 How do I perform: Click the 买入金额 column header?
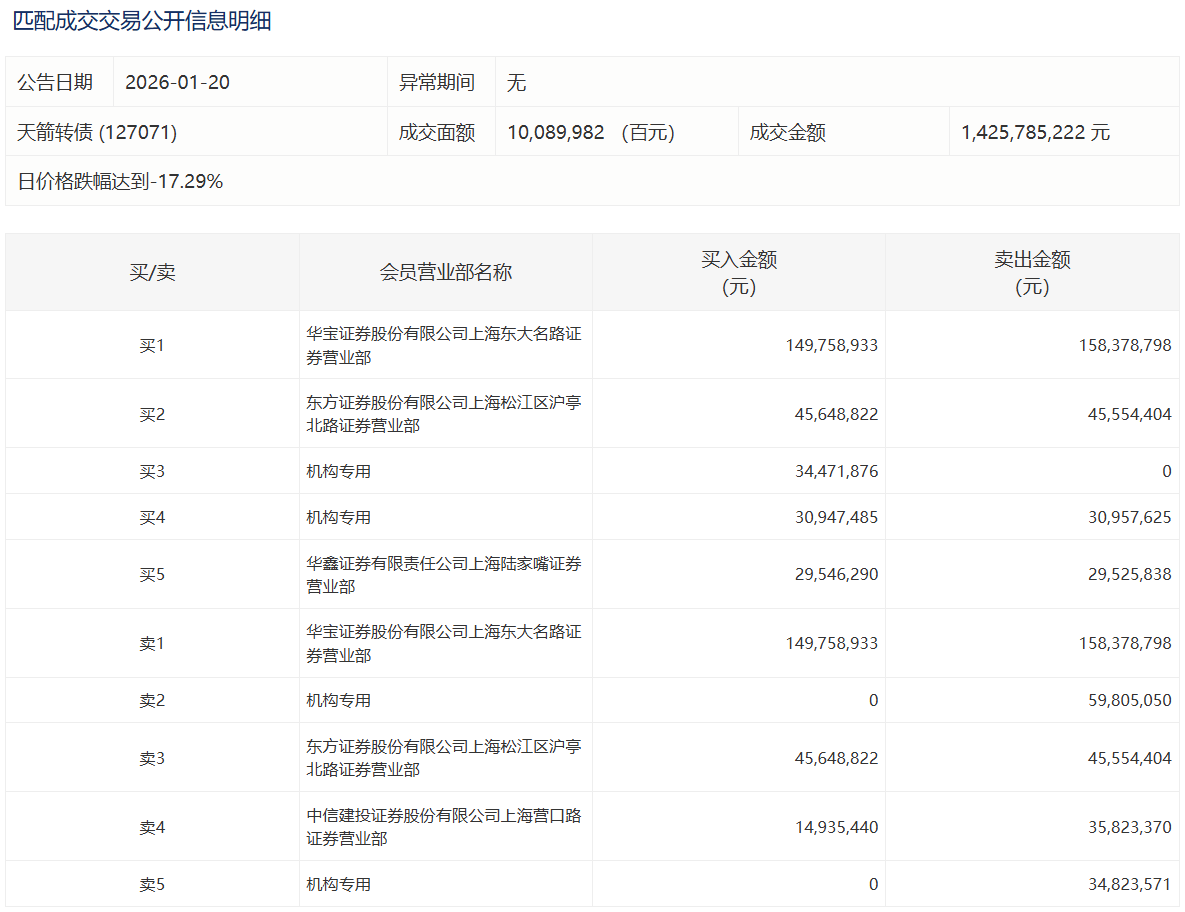(x=739, y=272)
